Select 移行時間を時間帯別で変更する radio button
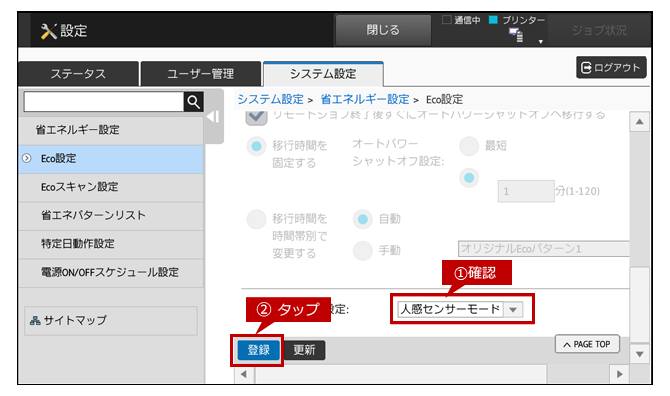670x396 pixels. (256, 220)
